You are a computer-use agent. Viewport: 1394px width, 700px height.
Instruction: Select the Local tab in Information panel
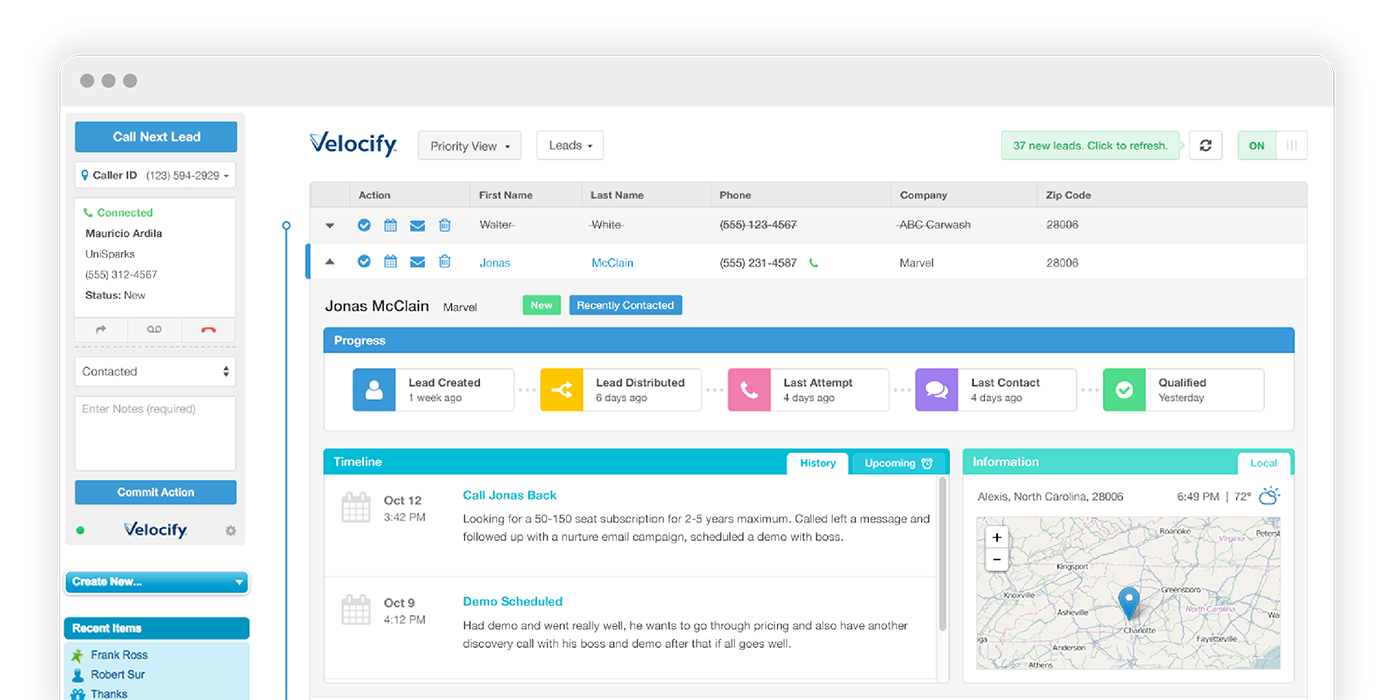click(1263, 462)
